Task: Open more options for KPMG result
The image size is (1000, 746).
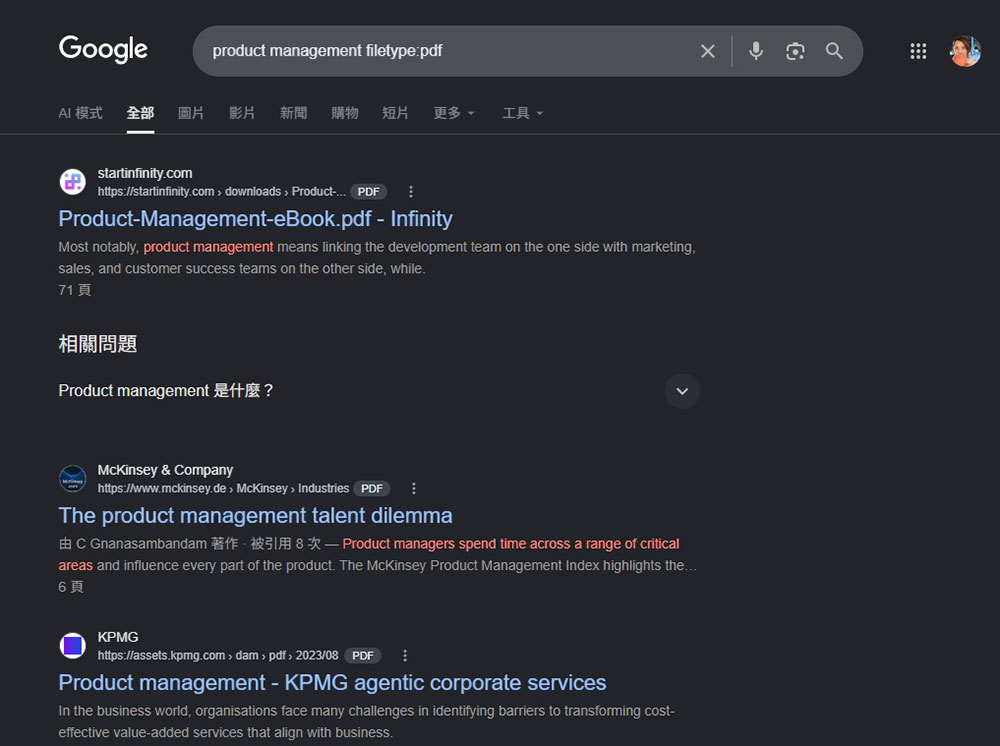Action: [x=405, y=655]
